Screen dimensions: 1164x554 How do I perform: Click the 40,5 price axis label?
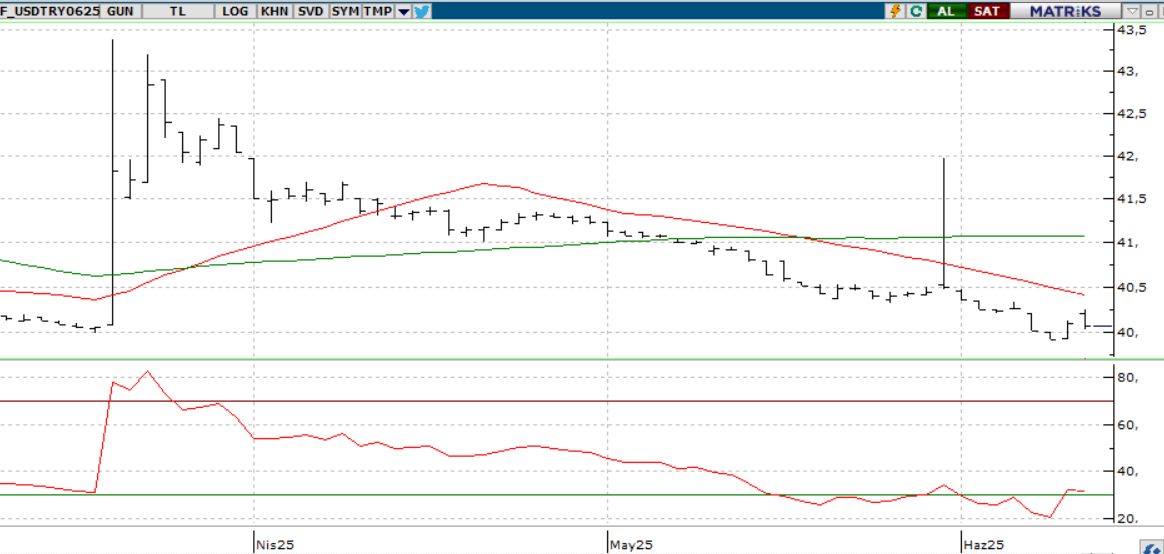pyautogui.click(x=1131, y=287)
